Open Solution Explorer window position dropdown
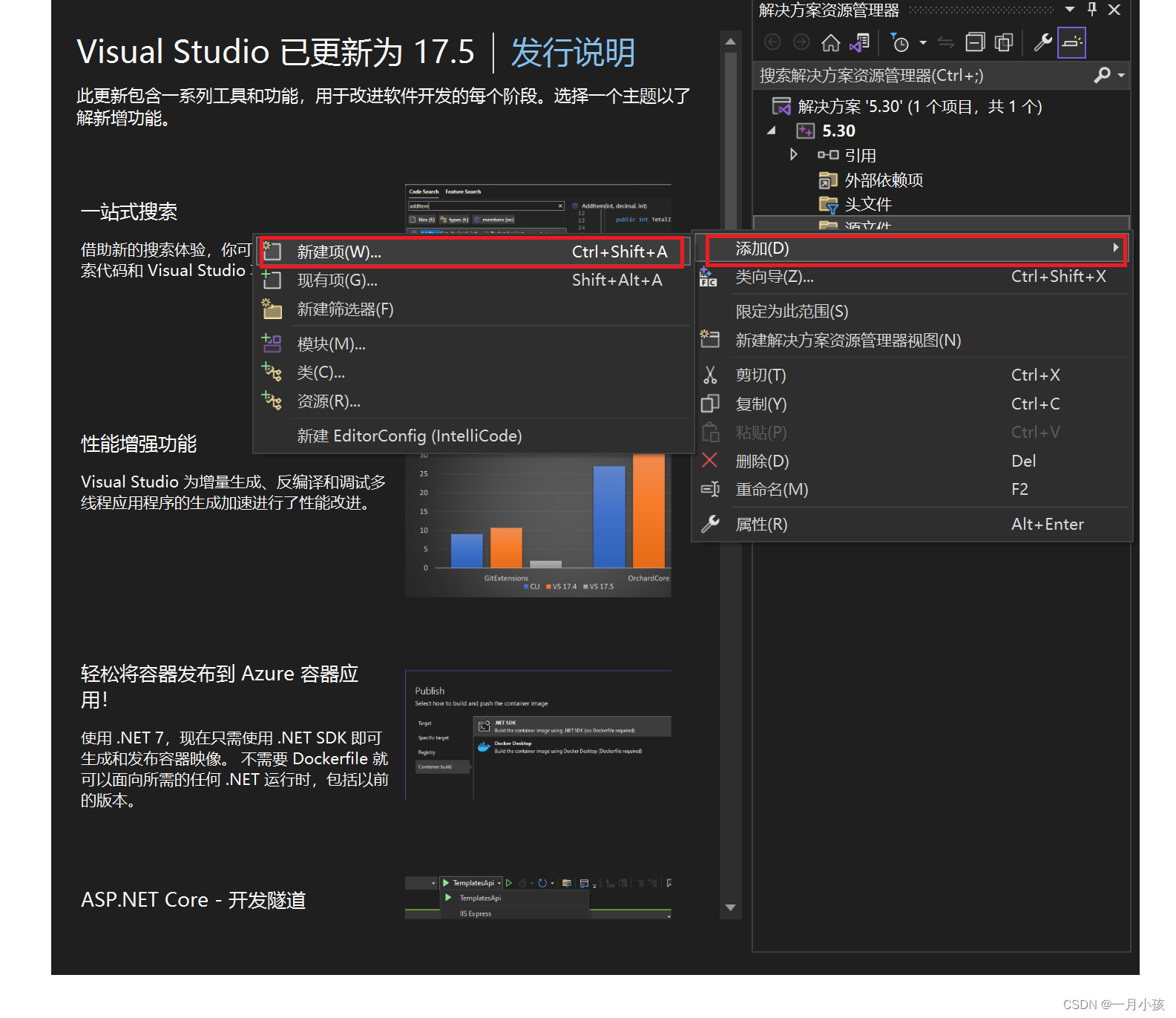The height and width of the screenshot is (1018, 1176). (1070, 10)
